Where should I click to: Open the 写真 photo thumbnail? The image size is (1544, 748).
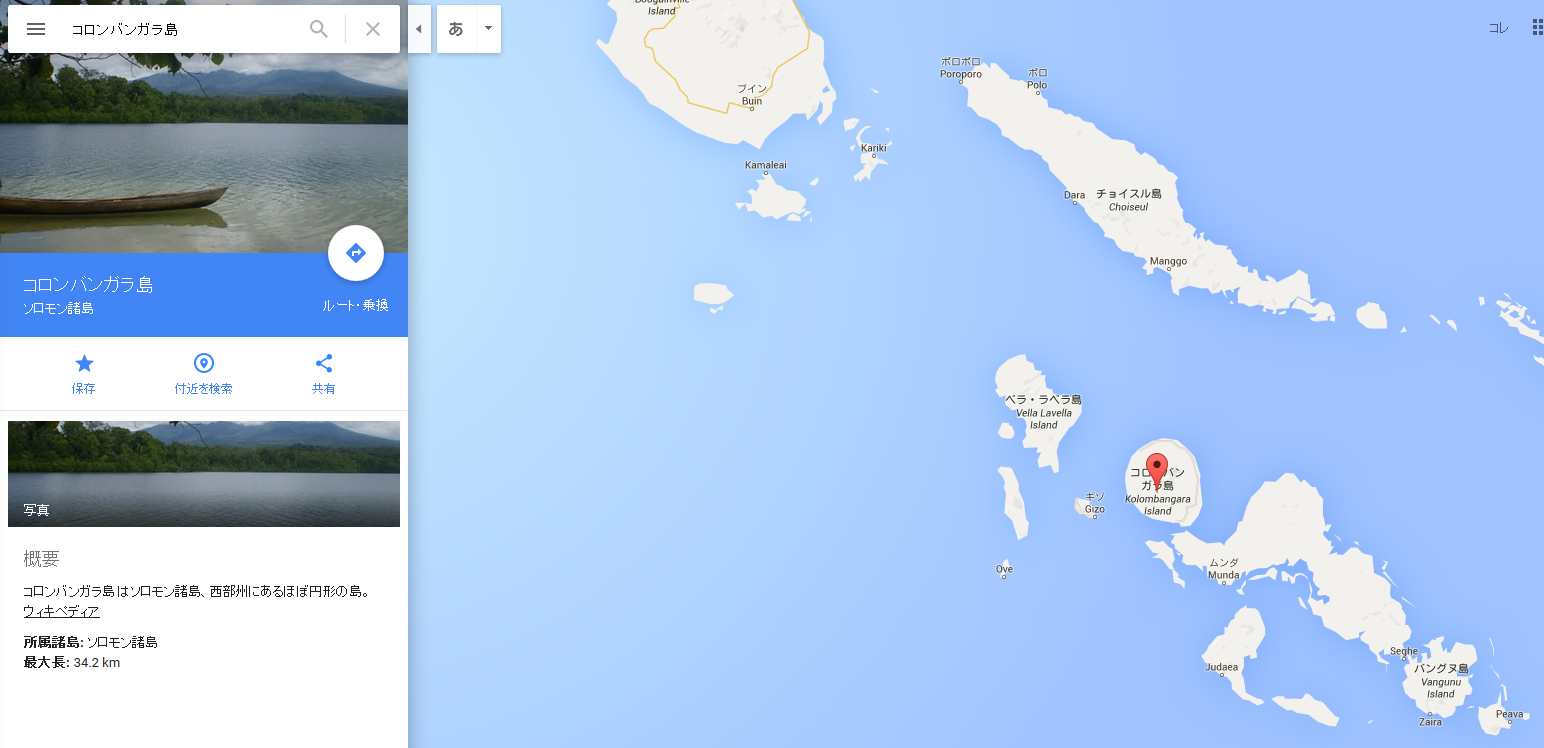204,474
